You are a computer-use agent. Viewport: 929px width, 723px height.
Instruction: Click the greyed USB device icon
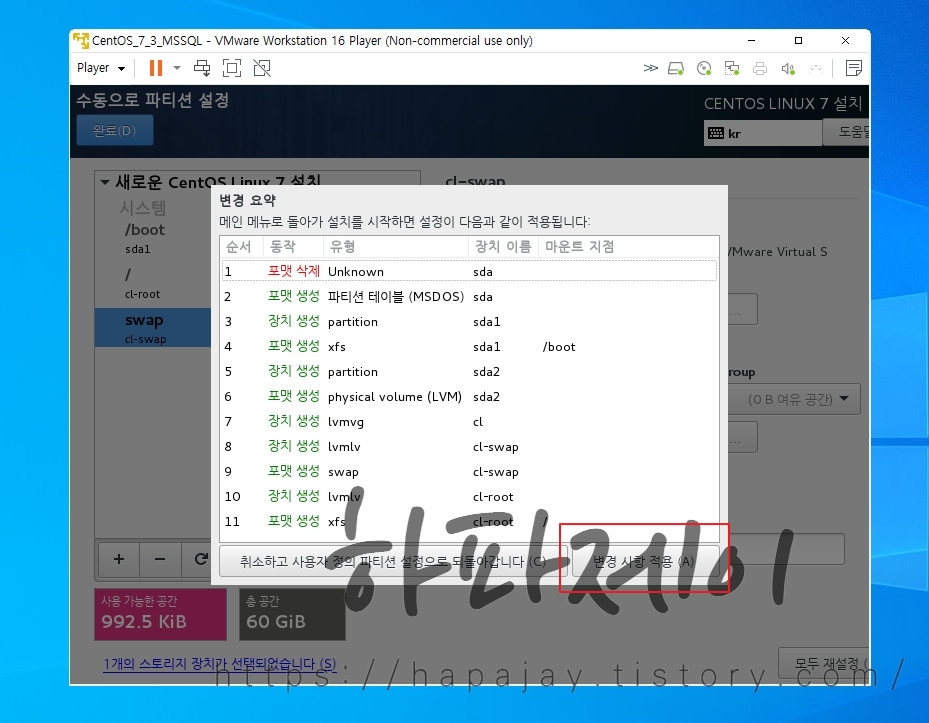[x=816, y=69]
